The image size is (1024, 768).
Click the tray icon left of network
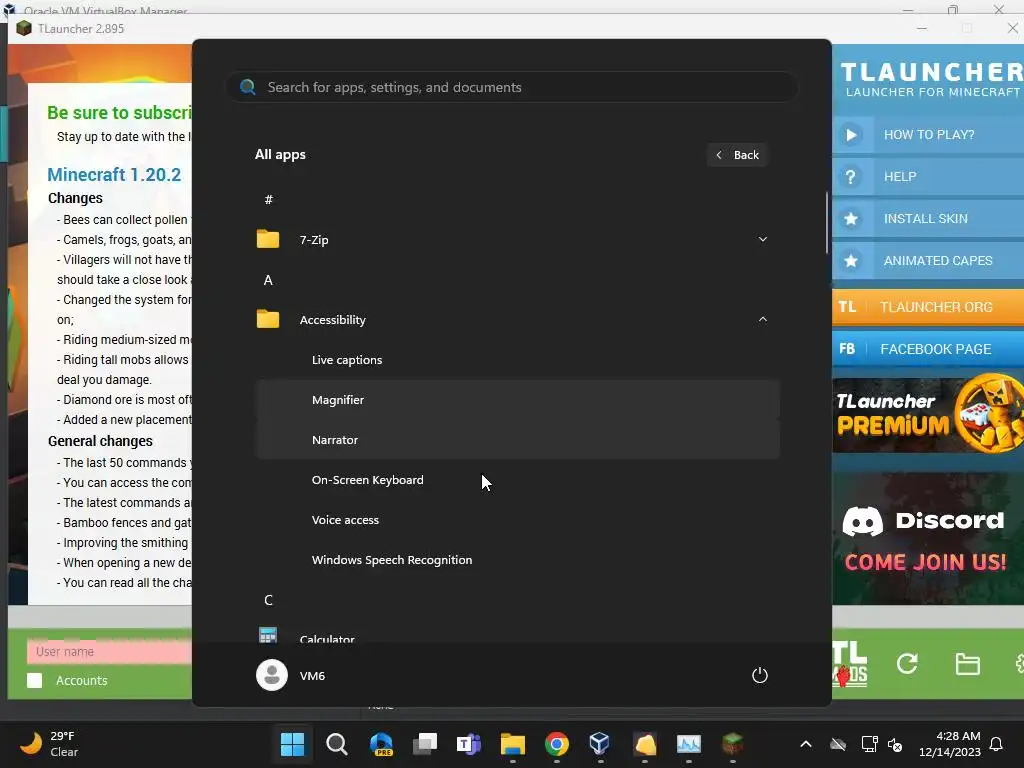coord(838,744)
